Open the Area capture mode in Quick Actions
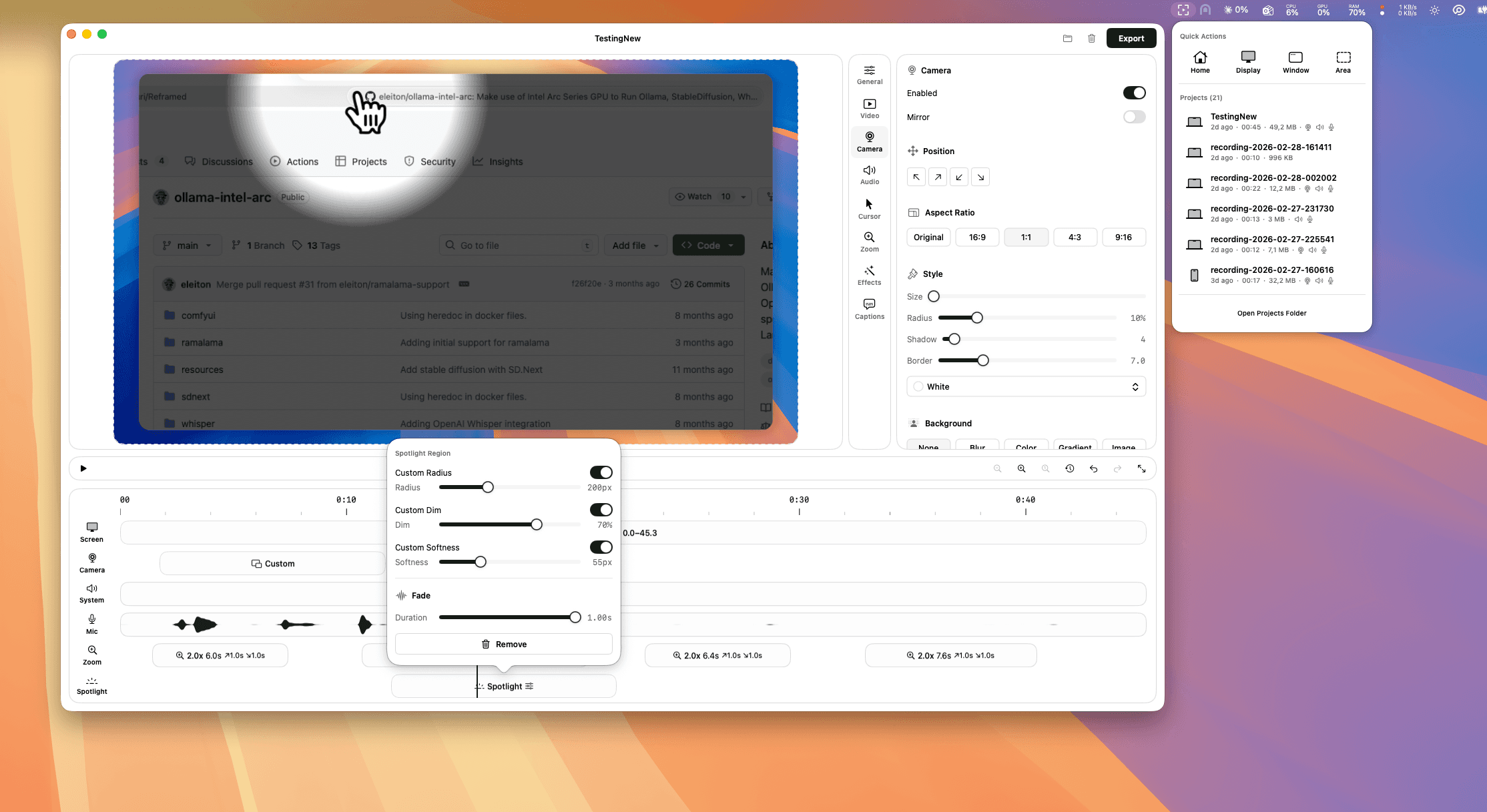1487x812 pixels. click(1343, 61)
